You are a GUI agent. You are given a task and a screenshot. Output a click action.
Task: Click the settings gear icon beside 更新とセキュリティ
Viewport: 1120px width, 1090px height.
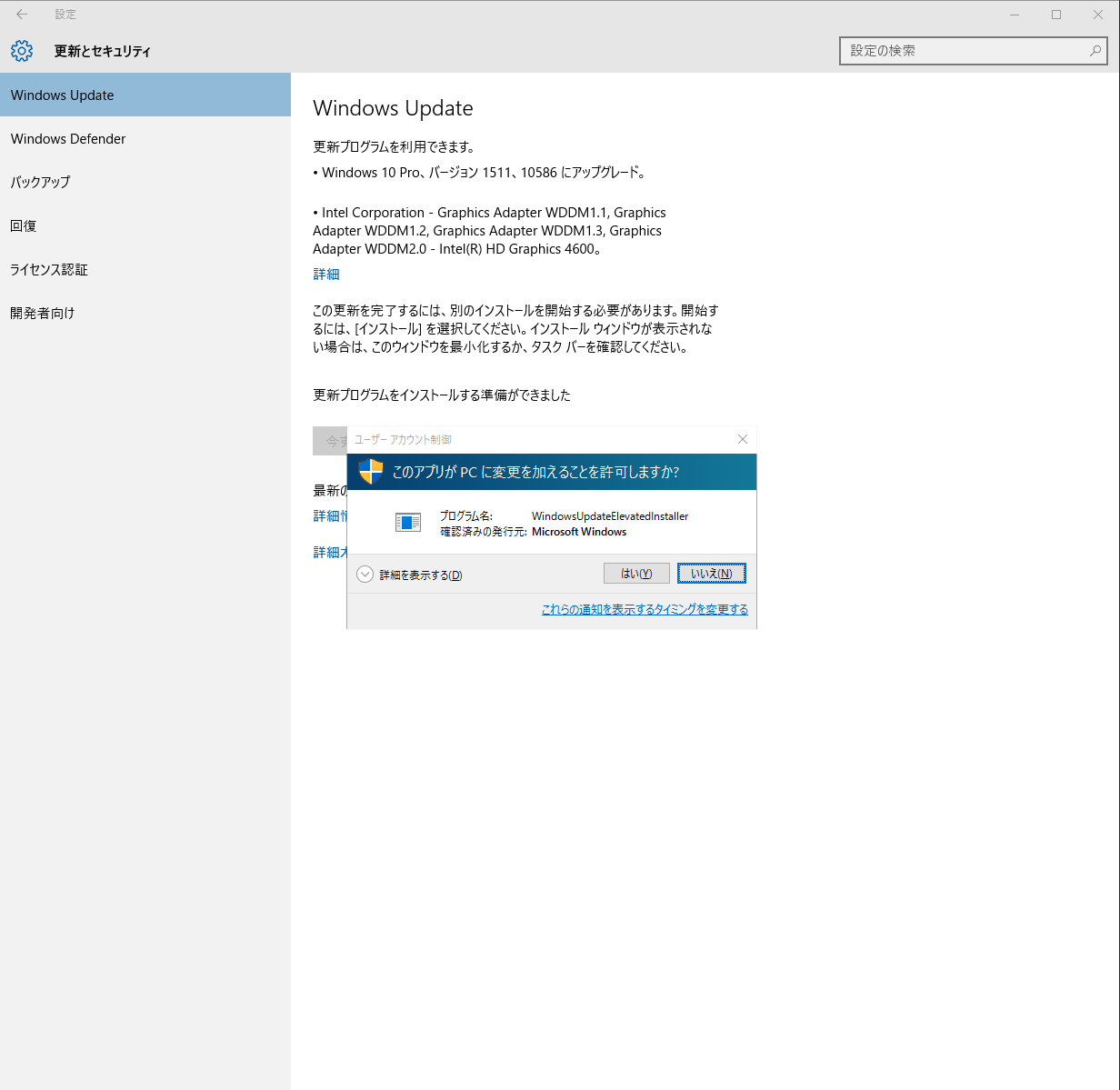tap(22, 51)
